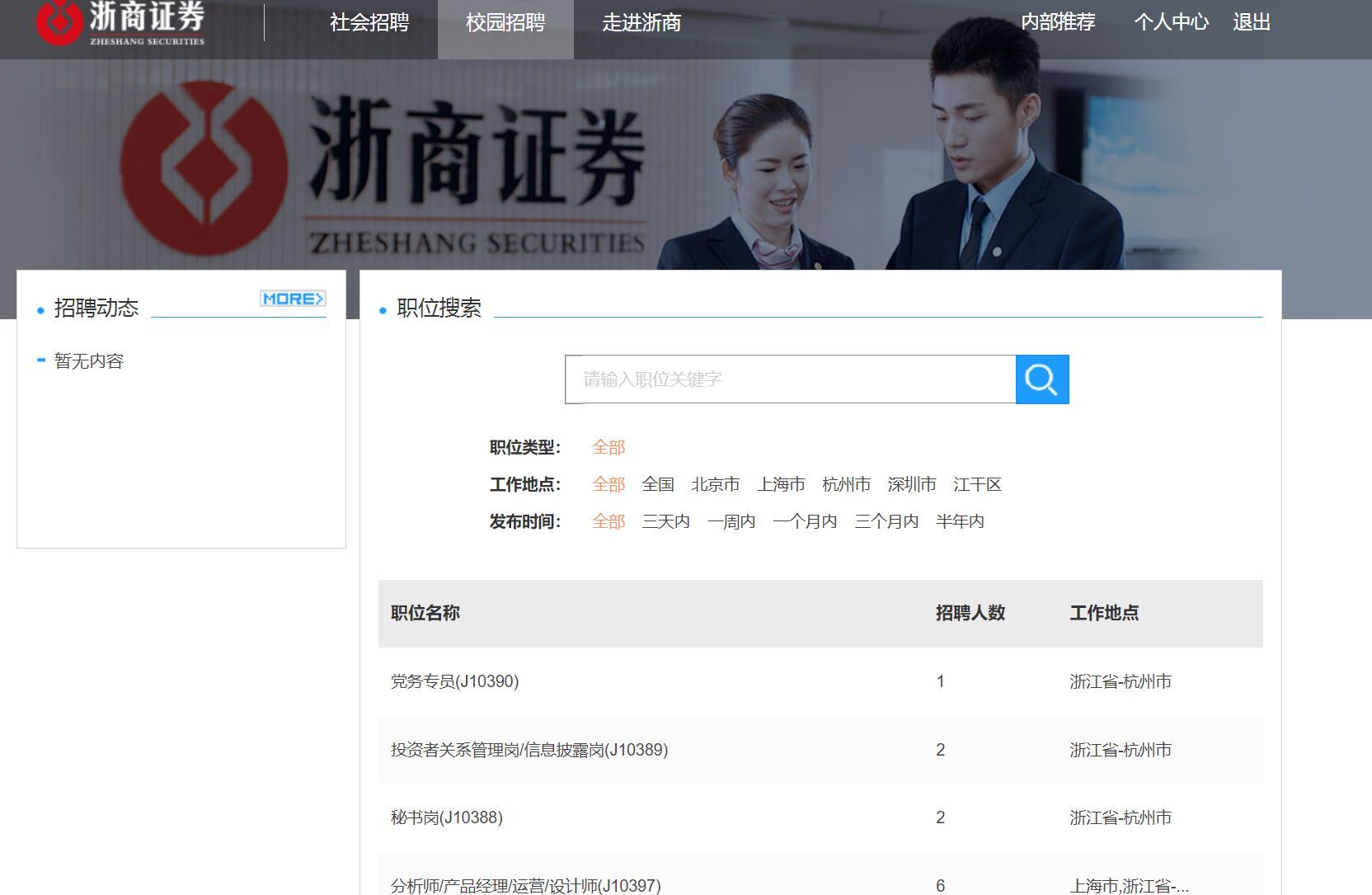
Task: Filter posting time to 三个月内
Action: tap(886, 521)
